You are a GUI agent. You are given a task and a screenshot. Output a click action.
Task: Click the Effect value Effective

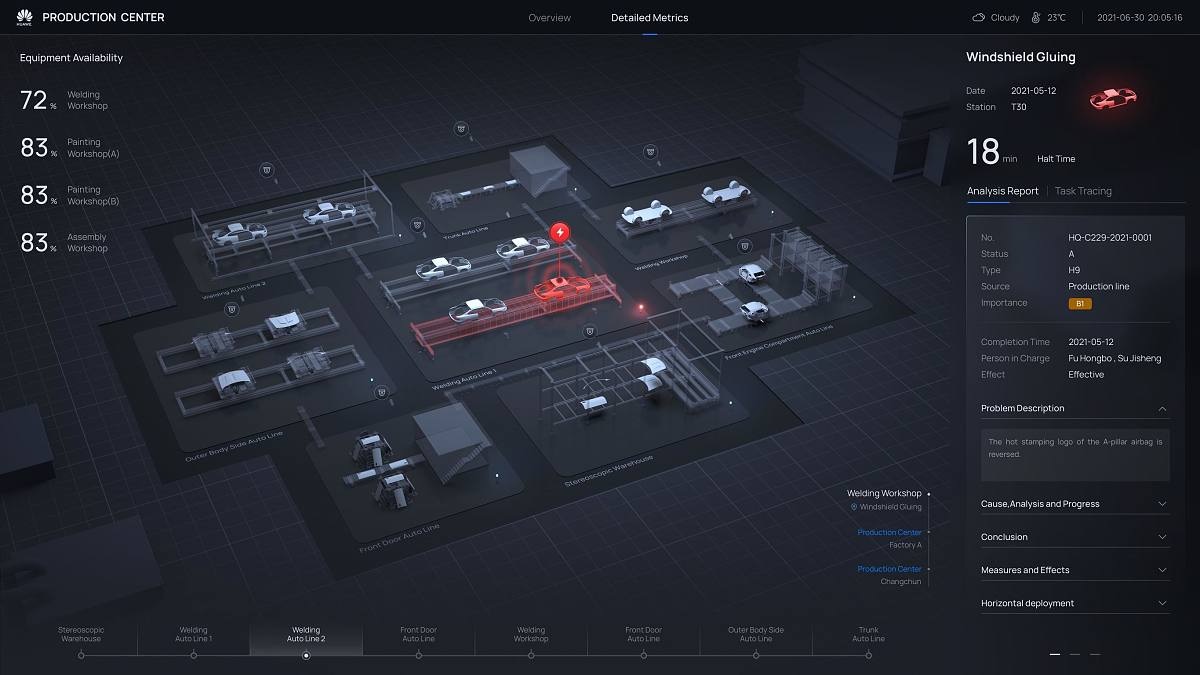pyautogui.click(x=1086, y=375)
